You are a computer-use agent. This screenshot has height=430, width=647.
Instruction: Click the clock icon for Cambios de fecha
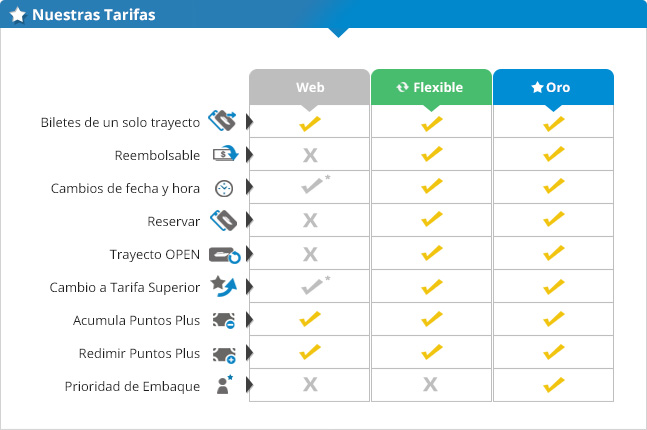pyautogui.click(x=224, y=189)
